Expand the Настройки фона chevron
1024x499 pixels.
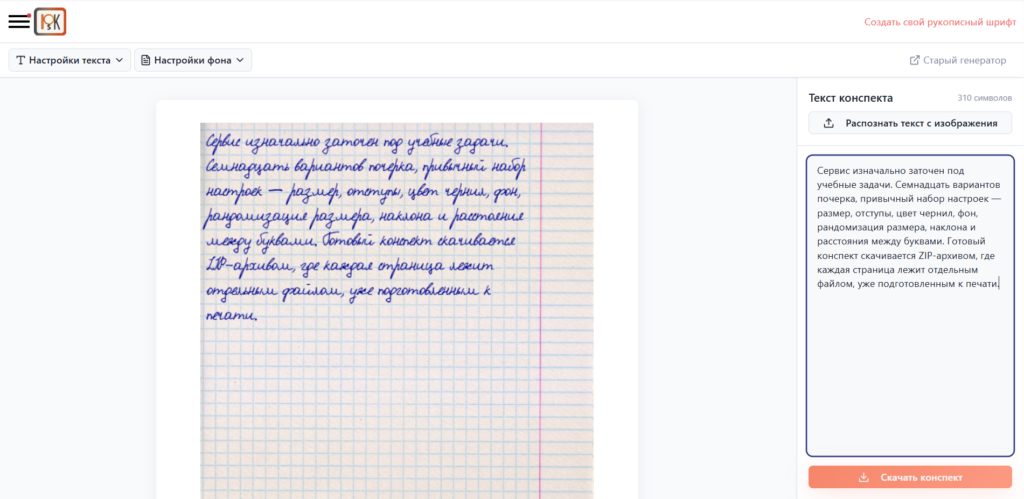(240, 61)
